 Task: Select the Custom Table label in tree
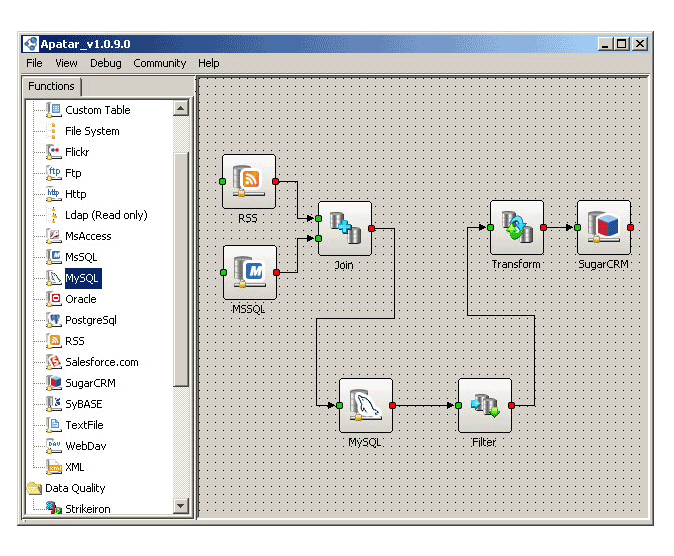coord(98,110)
